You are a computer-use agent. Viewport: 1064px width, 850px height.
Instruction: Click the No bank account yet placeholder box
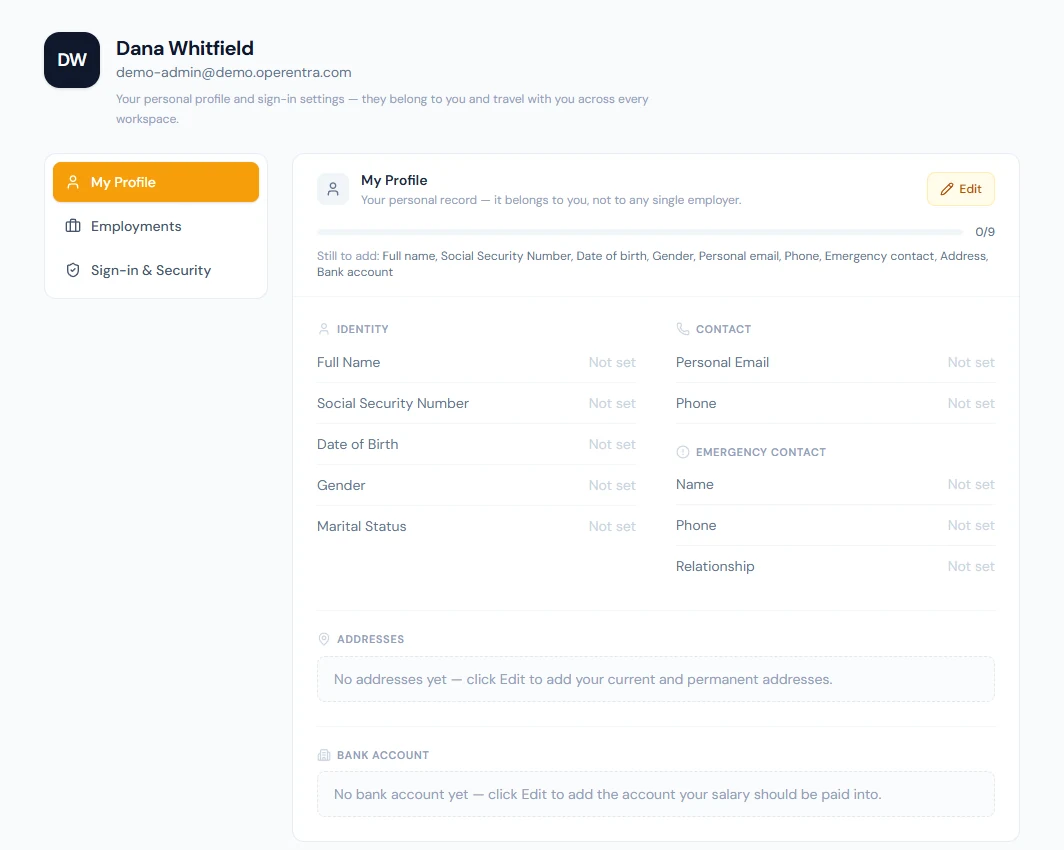point(656,794)
